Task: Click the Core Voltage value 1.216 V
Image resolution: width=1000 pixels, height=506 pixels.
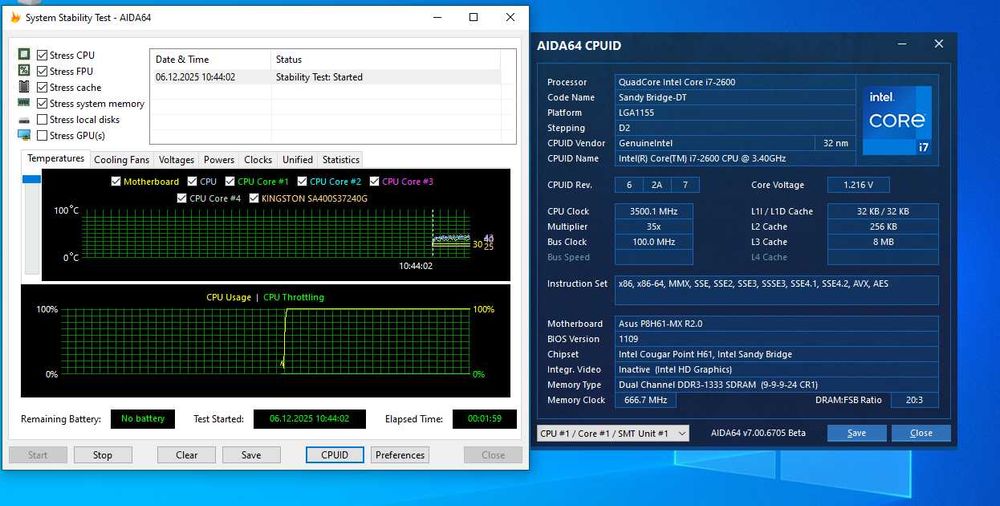Action: [858, 185]
